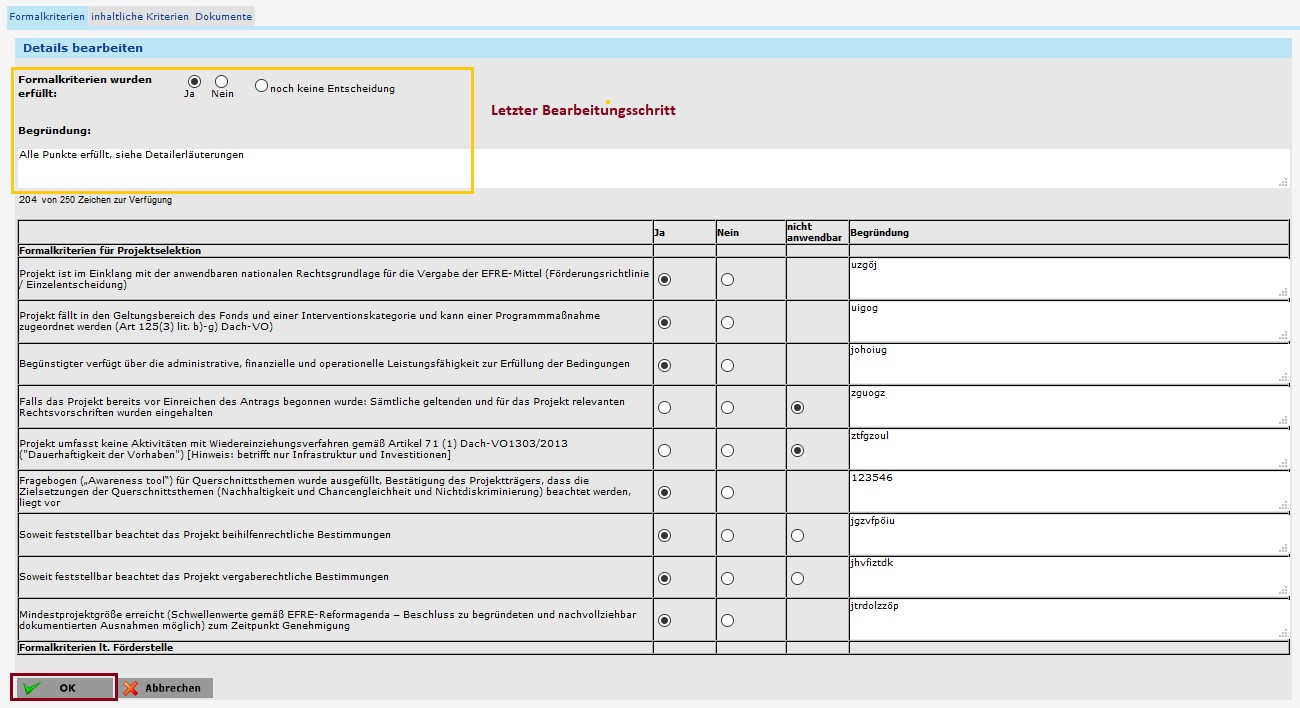The image size is (1300, 708).
Task: Select nicht anwendbar for beihilfenrechtliche Bestimmungen
Action: pos(797,535)
